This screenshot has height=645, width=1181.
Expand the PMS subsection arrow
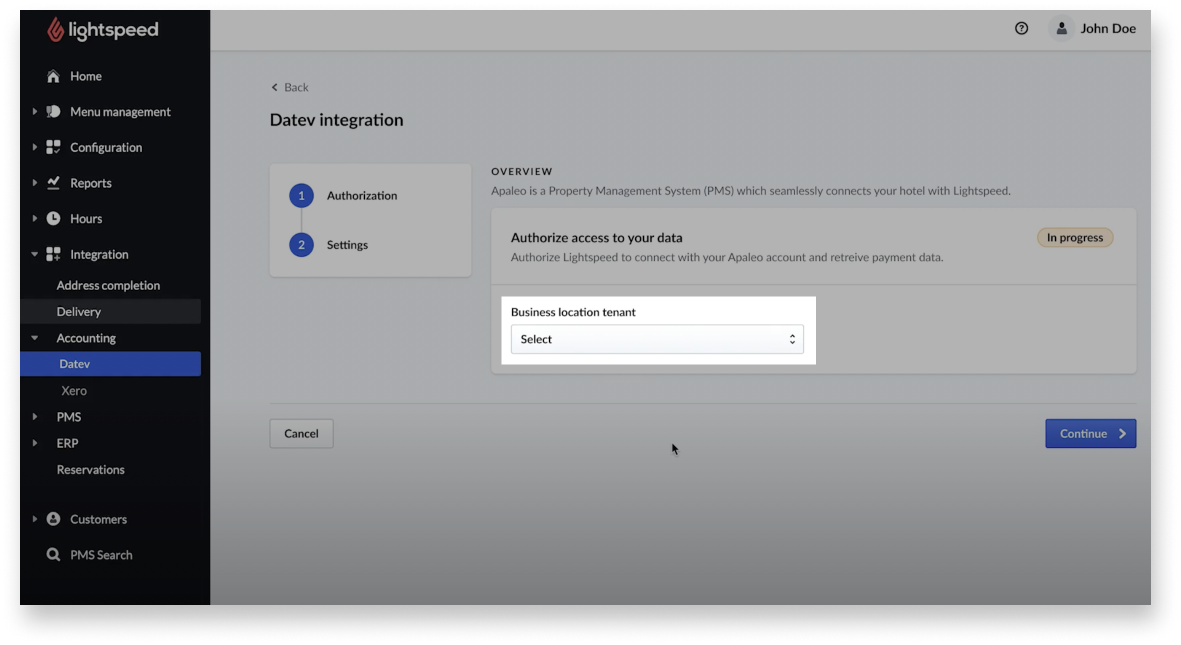coord(34,417)
